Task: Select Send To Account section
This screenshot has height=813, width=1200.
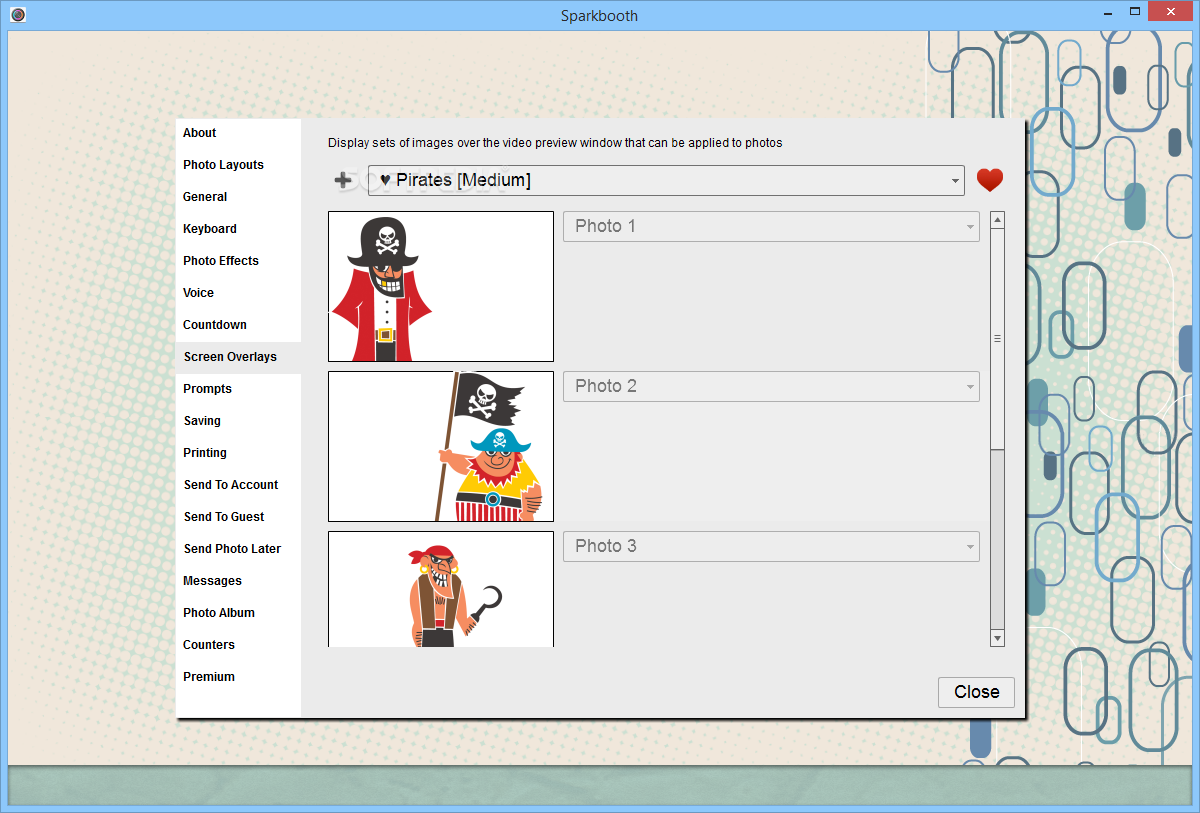Action: 238,485
